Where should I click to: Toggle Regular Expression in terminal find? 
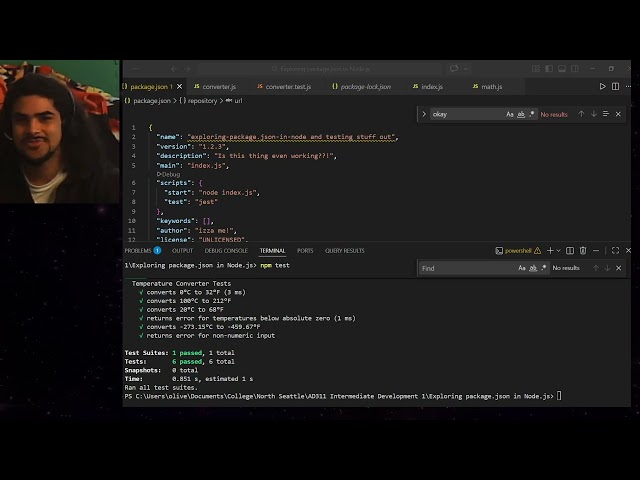[543, 268]
